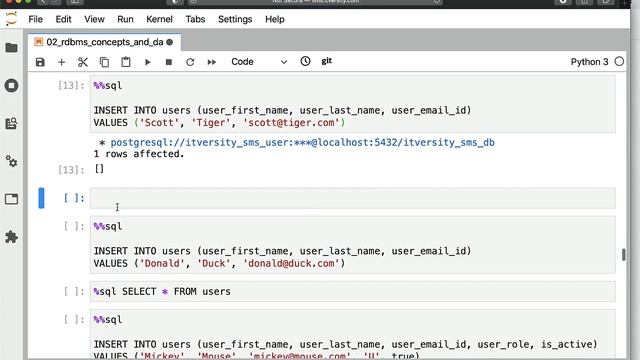Click the Donald Duck INSERT cell
640x360 pixels.
[353, 245]
